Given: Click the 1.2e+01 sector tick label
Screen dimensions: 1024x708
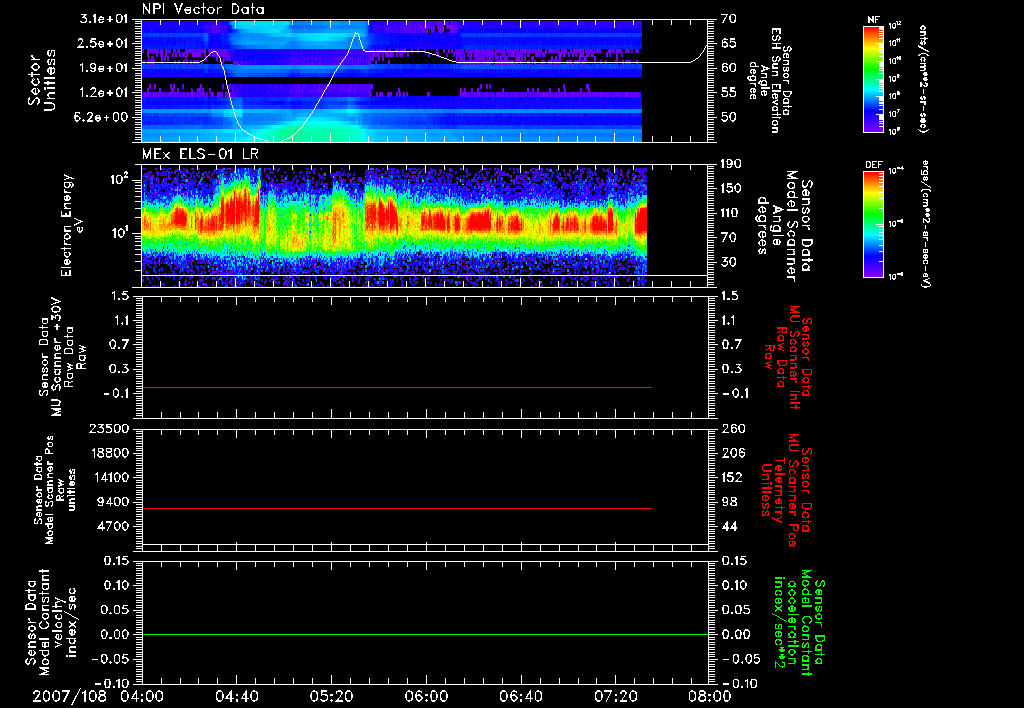Looking at the screenshot, I should click(106, 93).
